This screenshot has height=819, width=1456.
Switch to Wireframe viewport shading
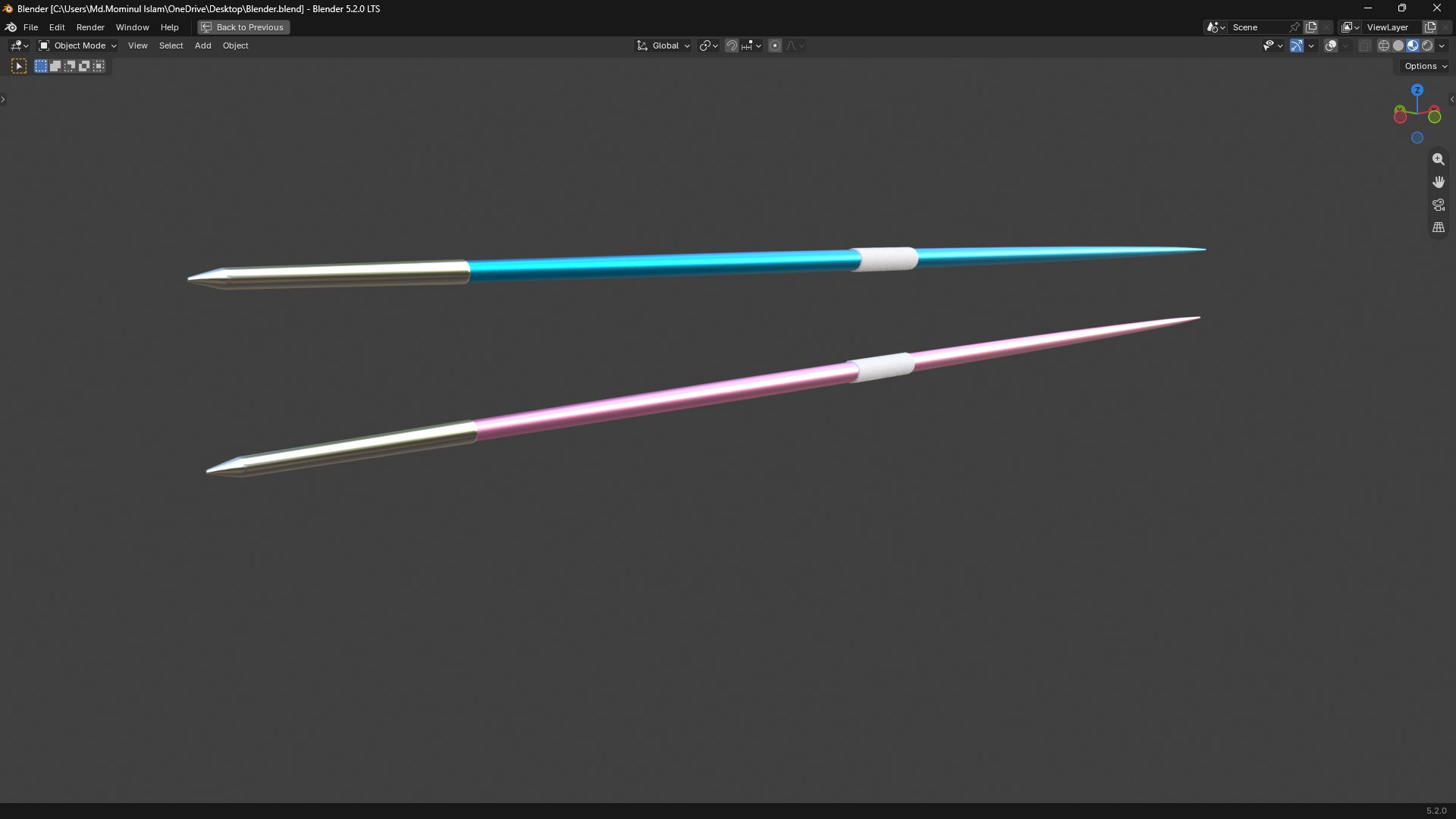coord(1384,46)
